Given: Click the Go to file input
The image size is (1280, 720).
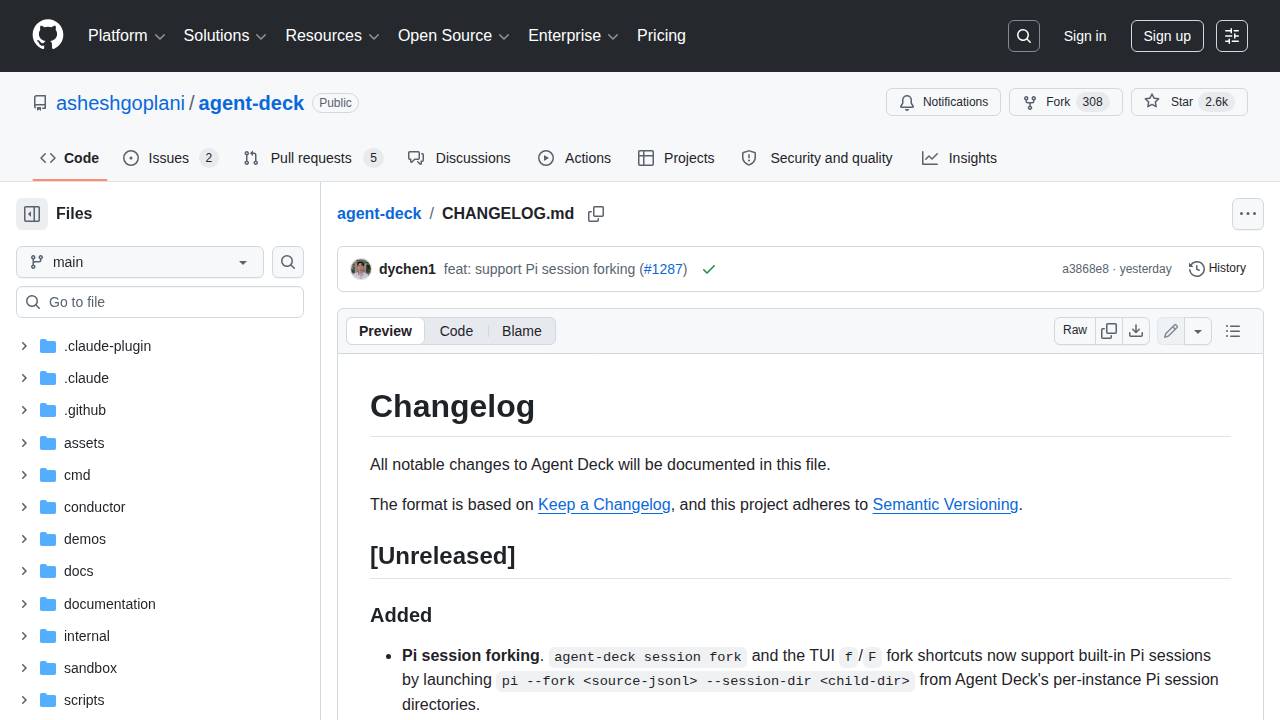Looking at the screenshot, I should pyautogui.click(x=160, y=302).
